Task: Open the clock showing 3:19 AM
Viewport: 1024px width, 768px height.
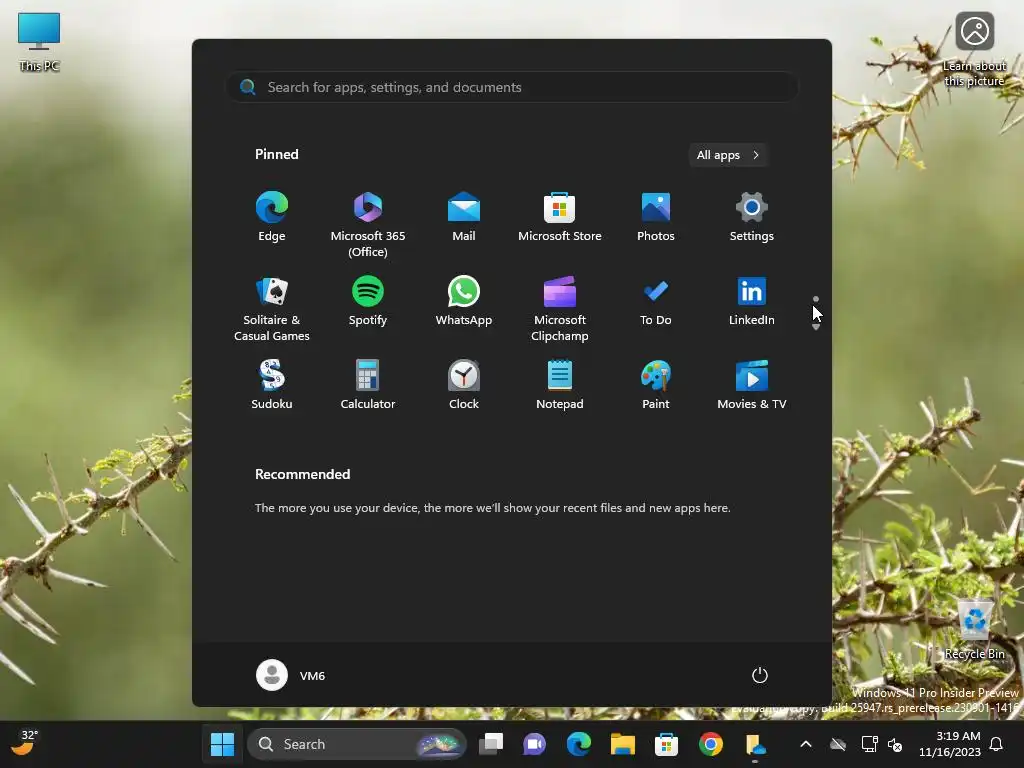Action: point(950,744)
